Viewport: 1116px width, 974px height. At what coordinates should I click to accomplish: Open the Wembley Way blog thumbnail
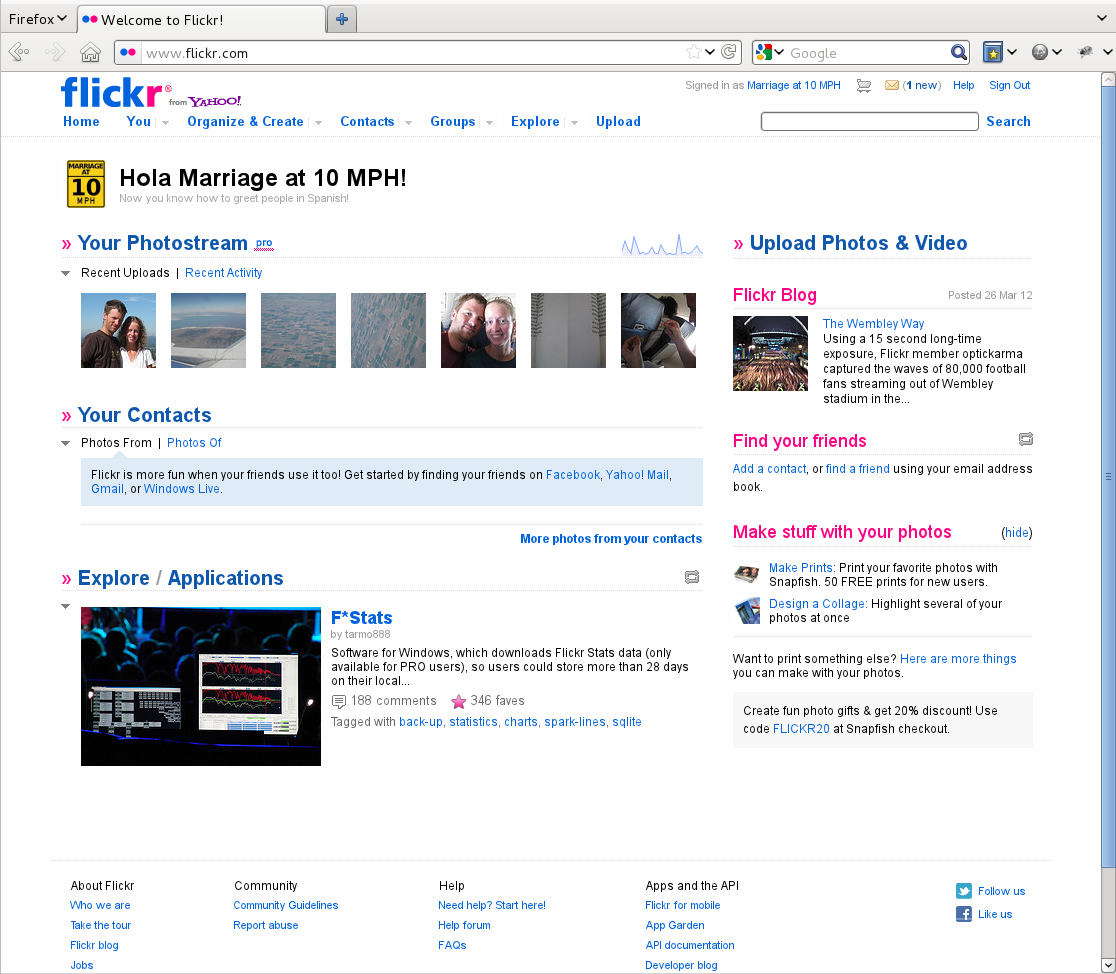click(x=770, y=354)
